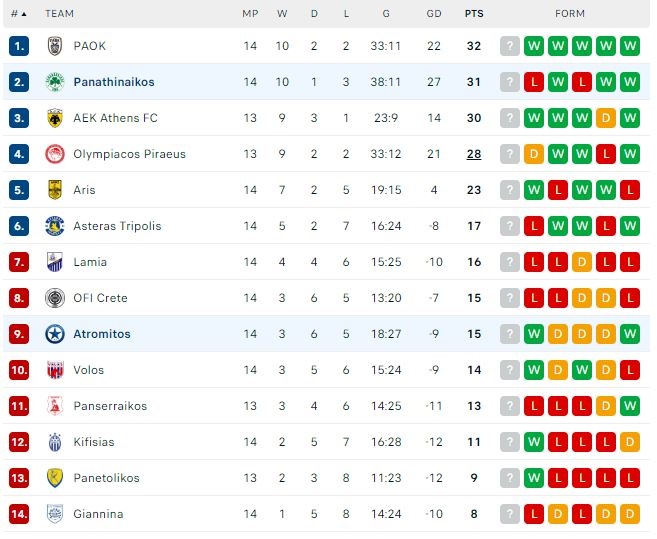The height and width of the screenshot is (539, 657).
Task: Click the Asteras Tripolis crest icon
Action: pyautogui.click(x=55, y=226)
